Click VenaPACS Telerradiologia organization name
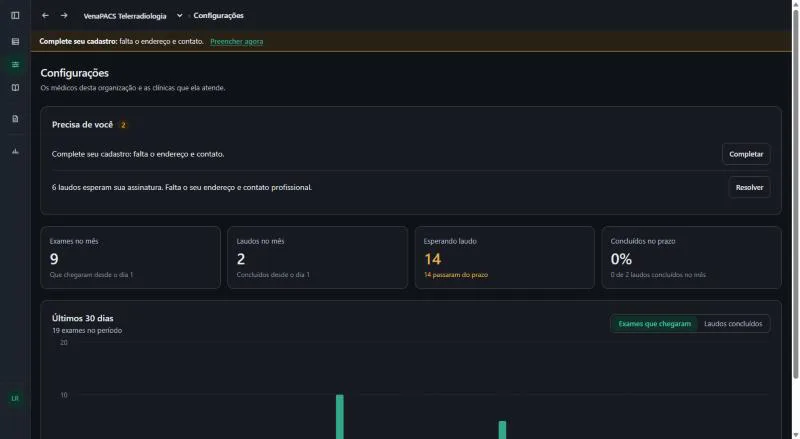 pos(125,16)
